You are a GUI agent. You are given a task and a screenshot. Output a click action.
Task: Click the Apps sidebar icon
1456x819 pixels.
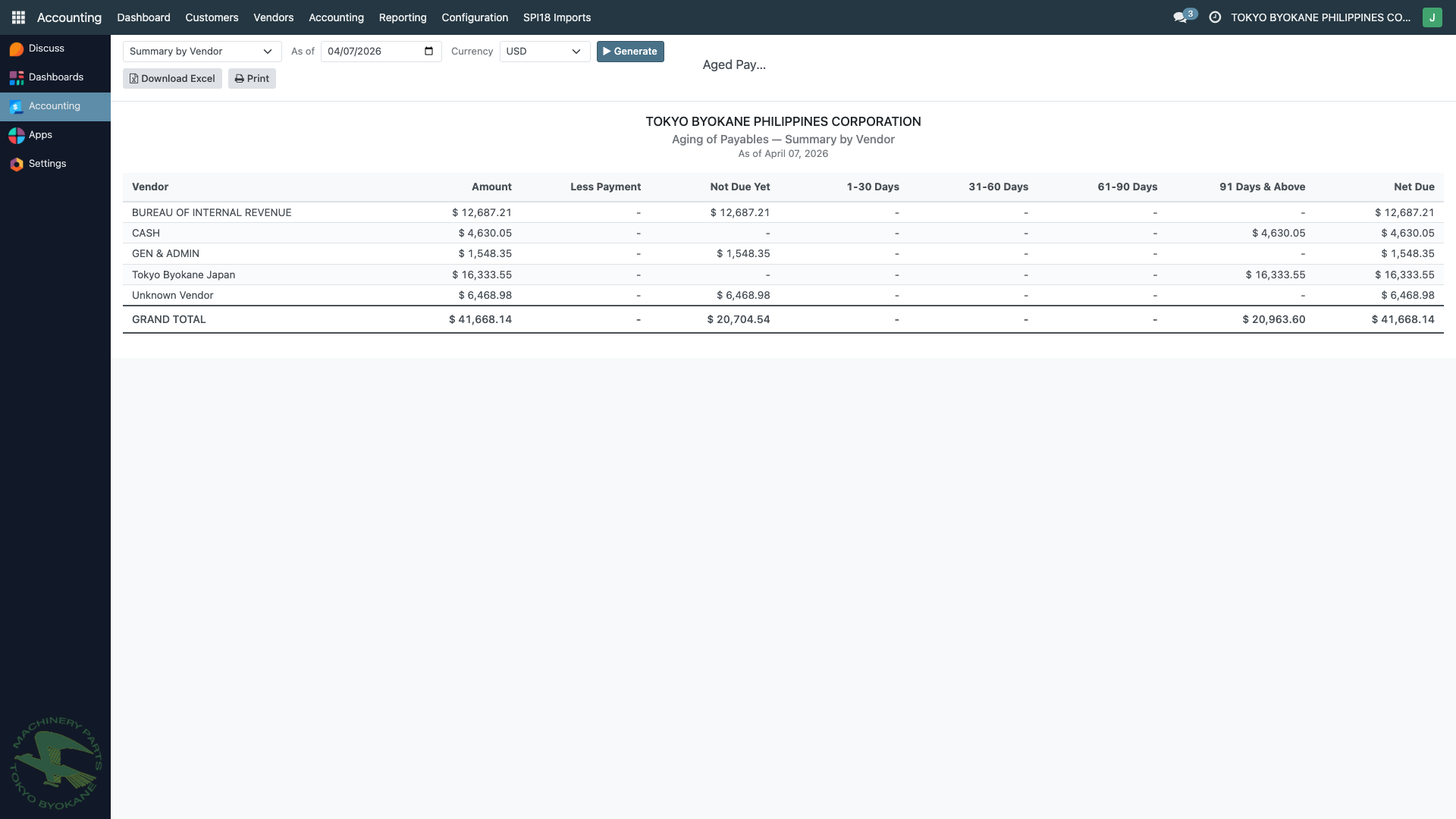click(17, 136)
